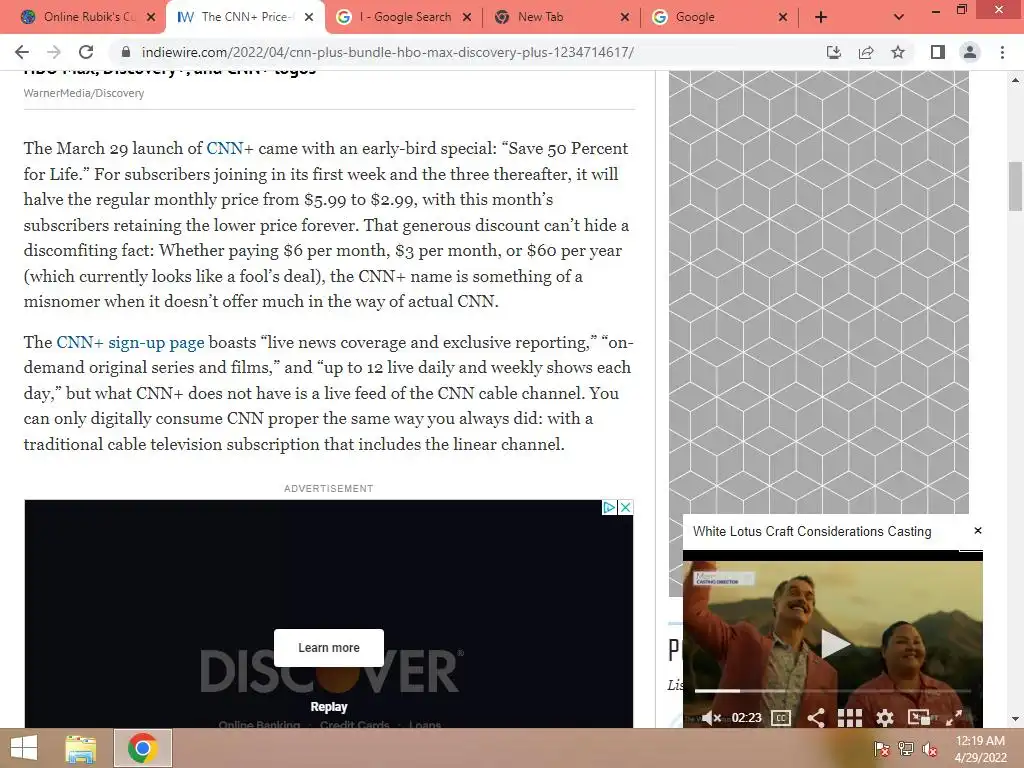1024x768 pixels.
Task: Open the Windows Start menu
Action: (24, 748)
